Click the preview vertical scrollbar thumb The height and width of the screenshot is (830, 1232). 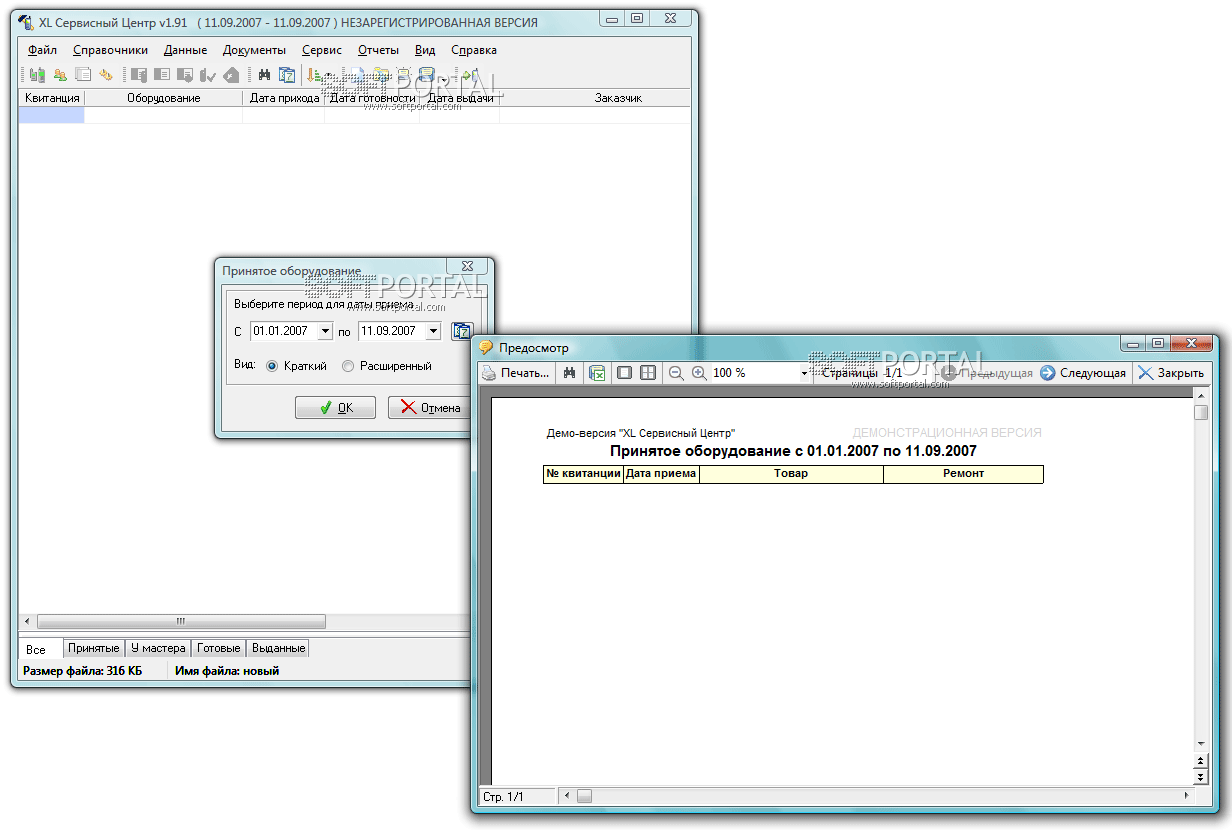[x=1201, y=413]
